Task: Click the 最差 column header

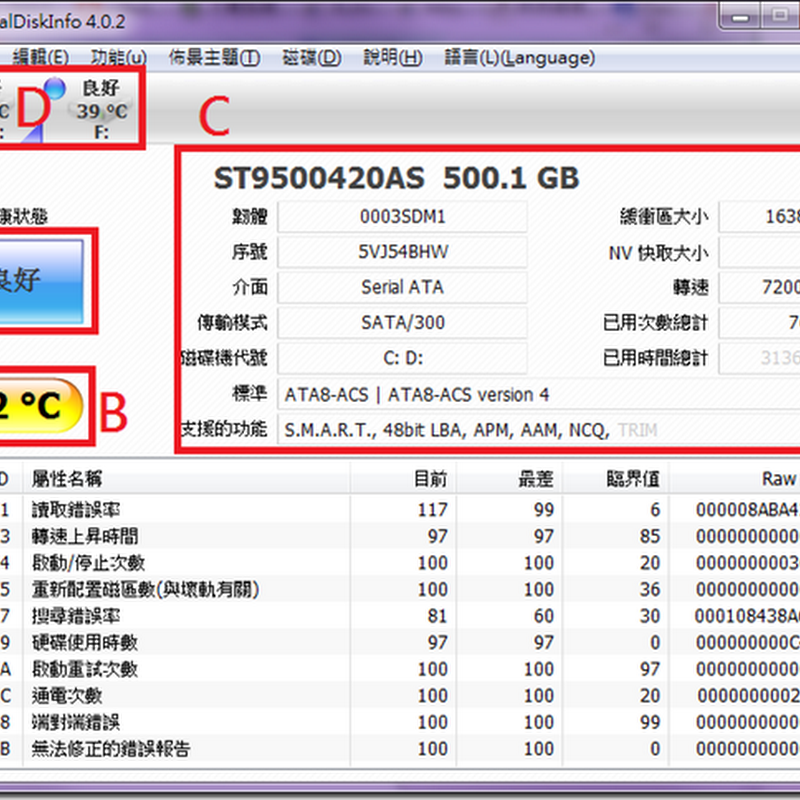Action: 509,479
